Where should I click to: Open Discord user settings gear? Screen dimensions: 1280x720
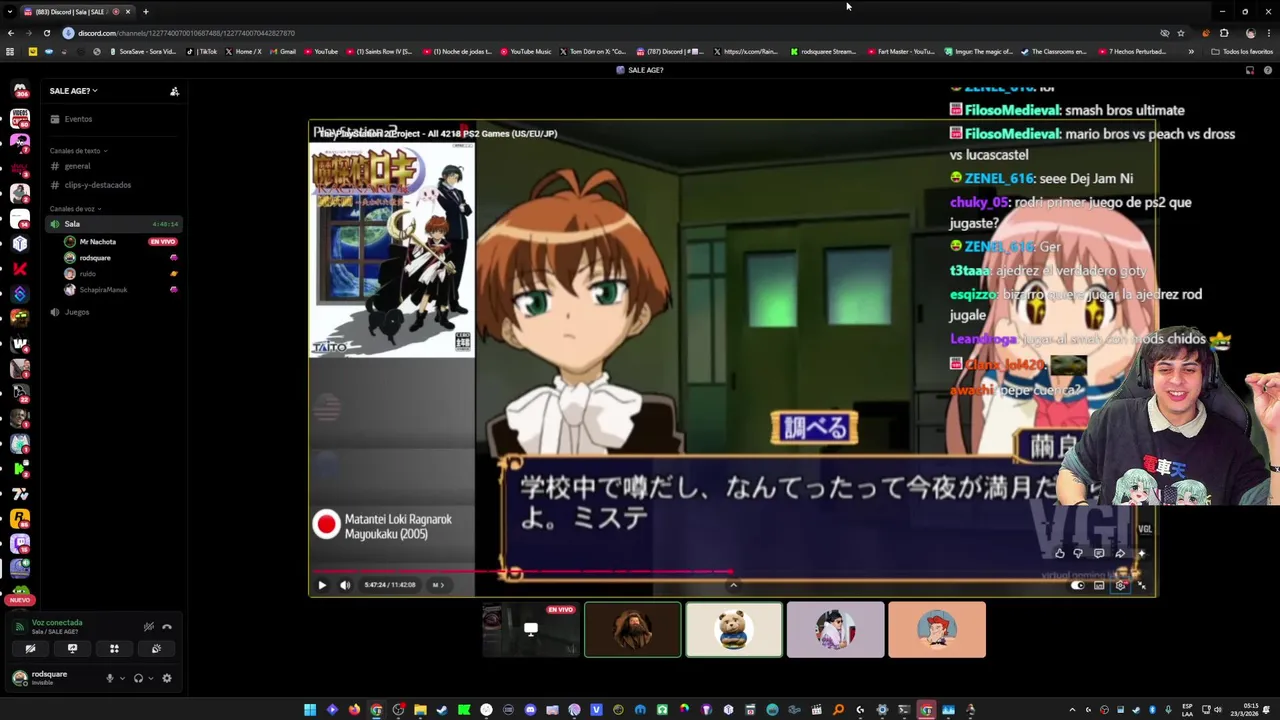pyautogui.click(x=167, y=678)
